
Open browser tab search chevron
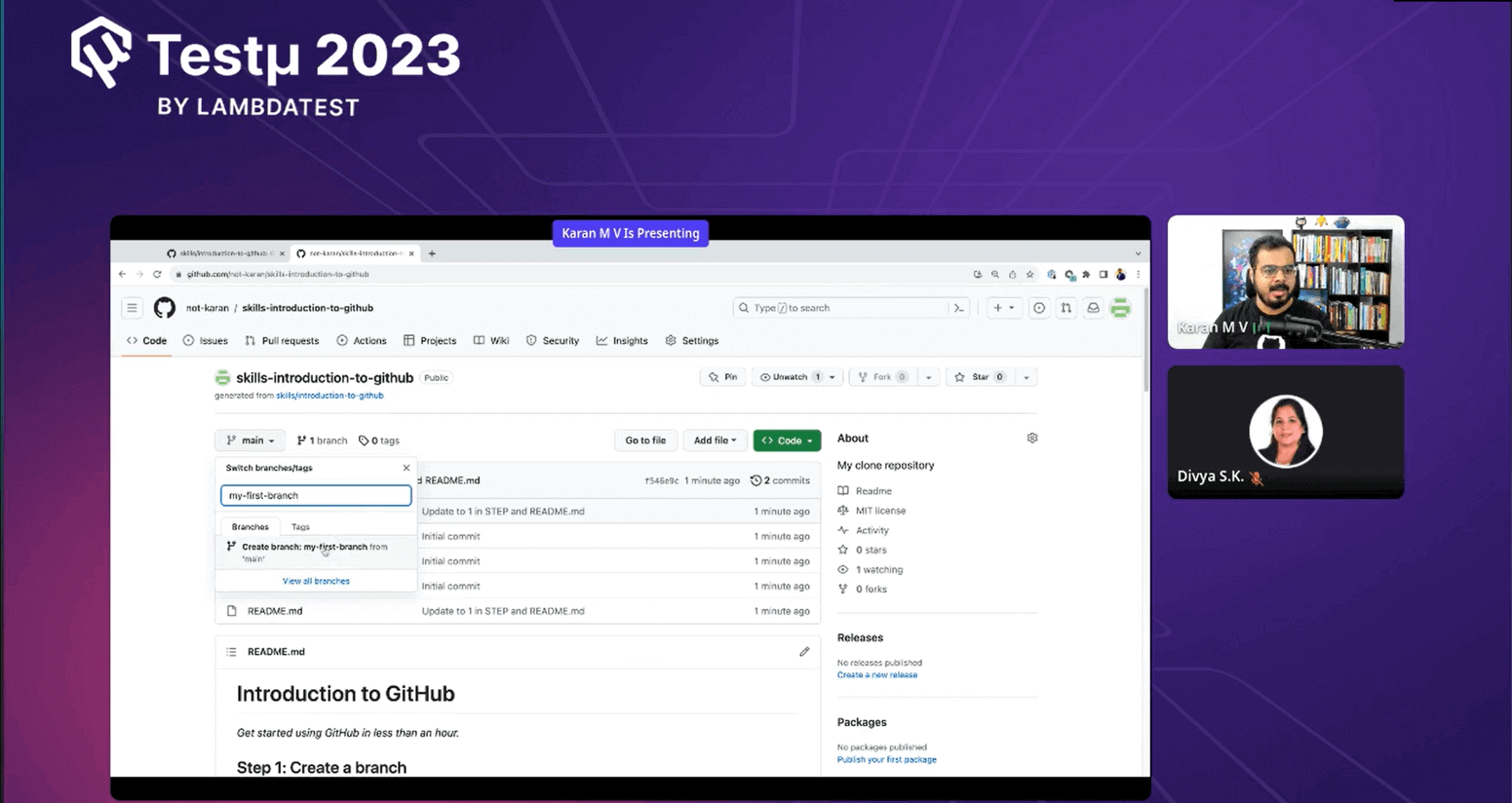(x=1138, y=253)
